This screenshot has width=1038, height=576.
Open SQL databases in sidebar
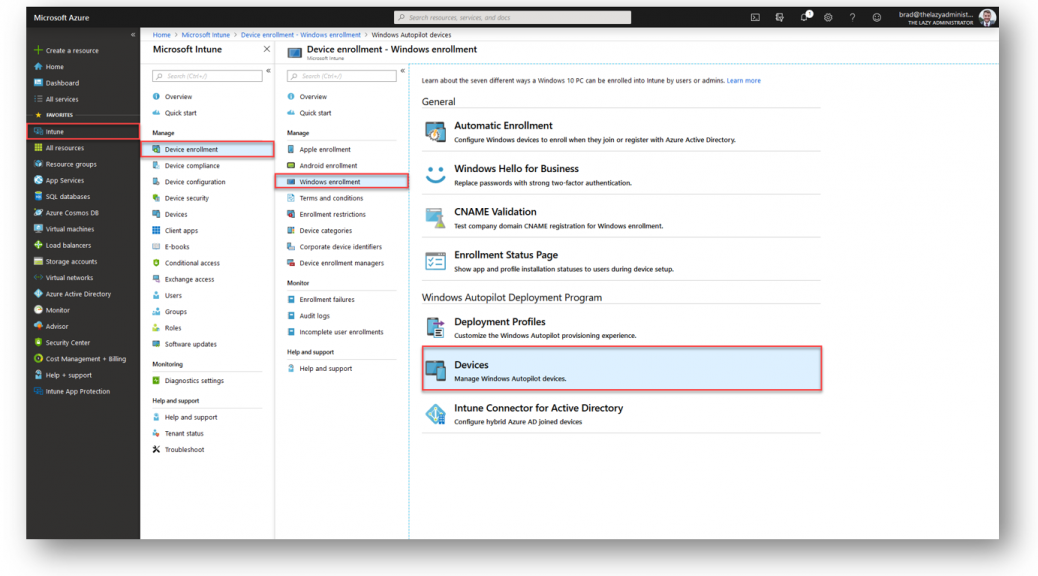click(68, 197)
